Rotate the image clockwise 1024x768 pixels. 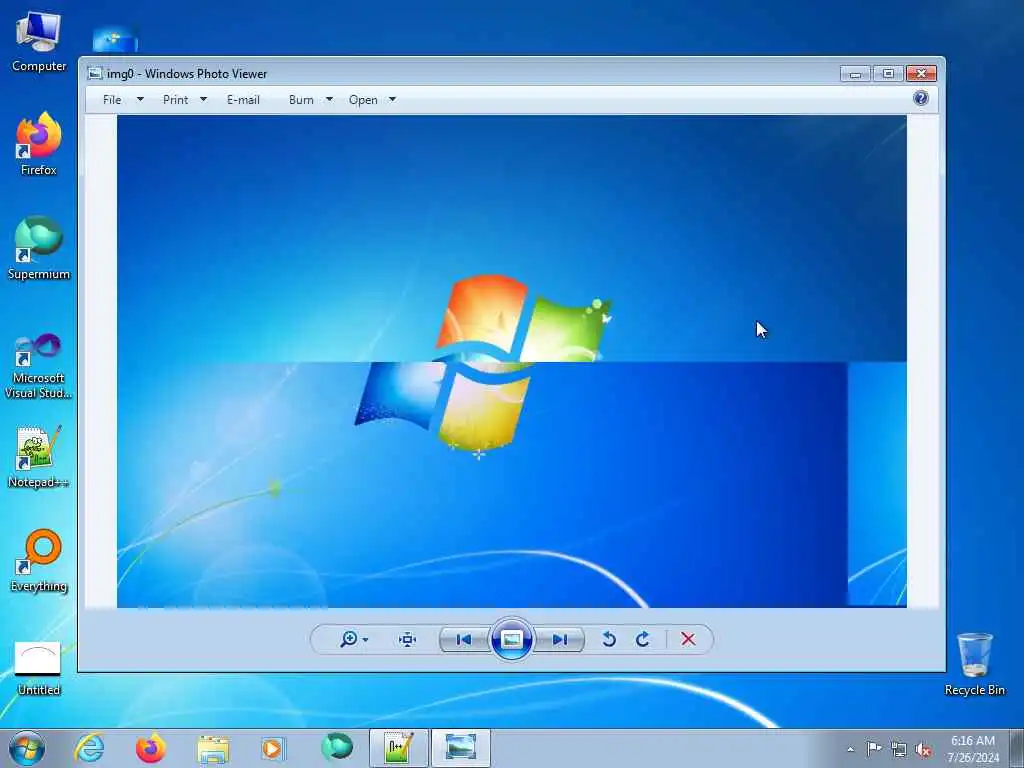(643, 639)
